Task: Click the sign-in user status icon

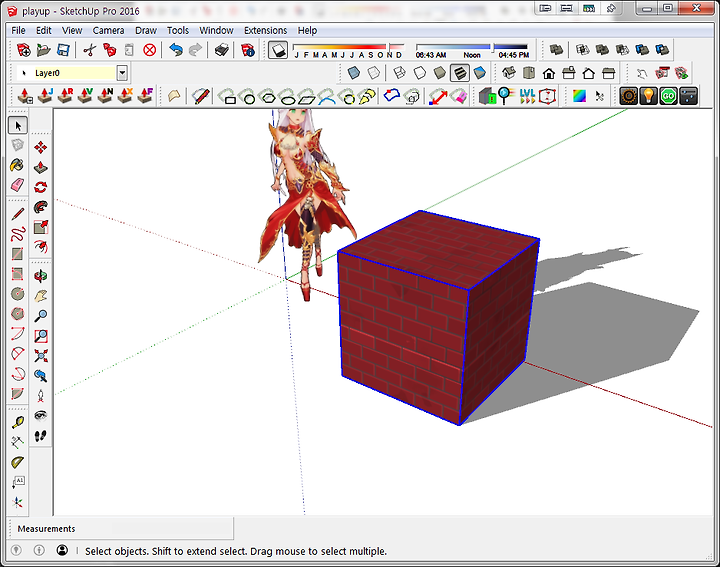Action: click(62, 550)
